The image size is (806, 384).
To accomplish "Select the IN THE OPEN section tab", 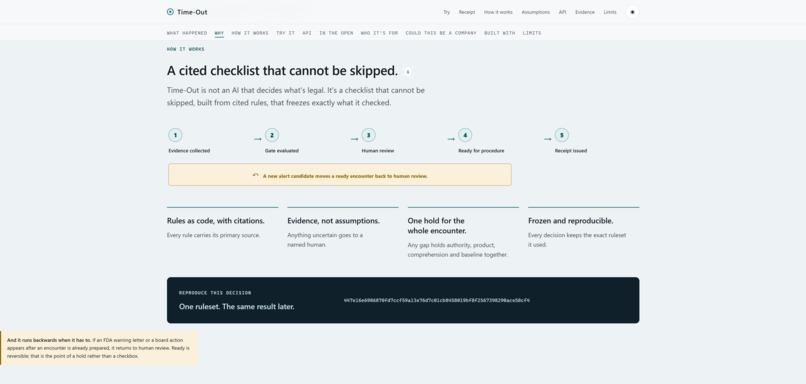I will click(336, 33).
